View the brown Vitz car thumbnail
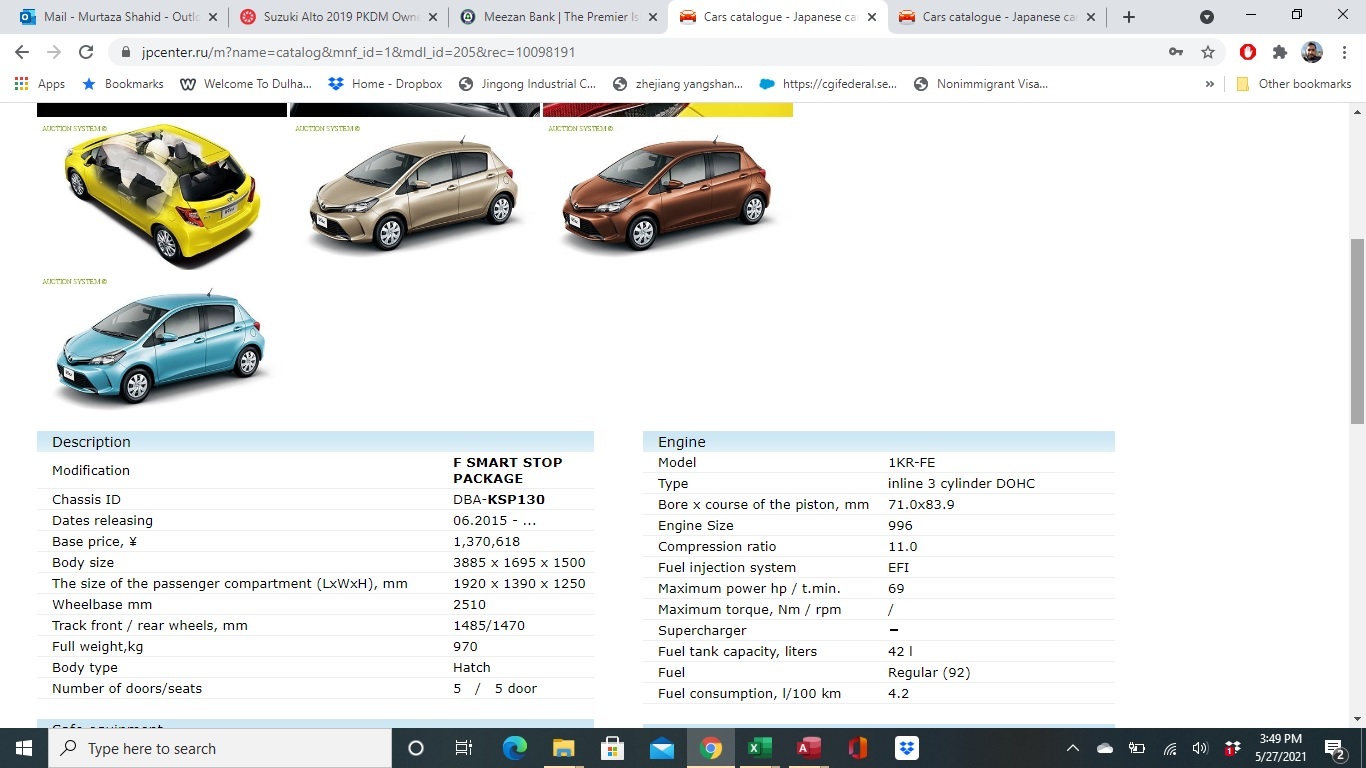 pos(667,194)
